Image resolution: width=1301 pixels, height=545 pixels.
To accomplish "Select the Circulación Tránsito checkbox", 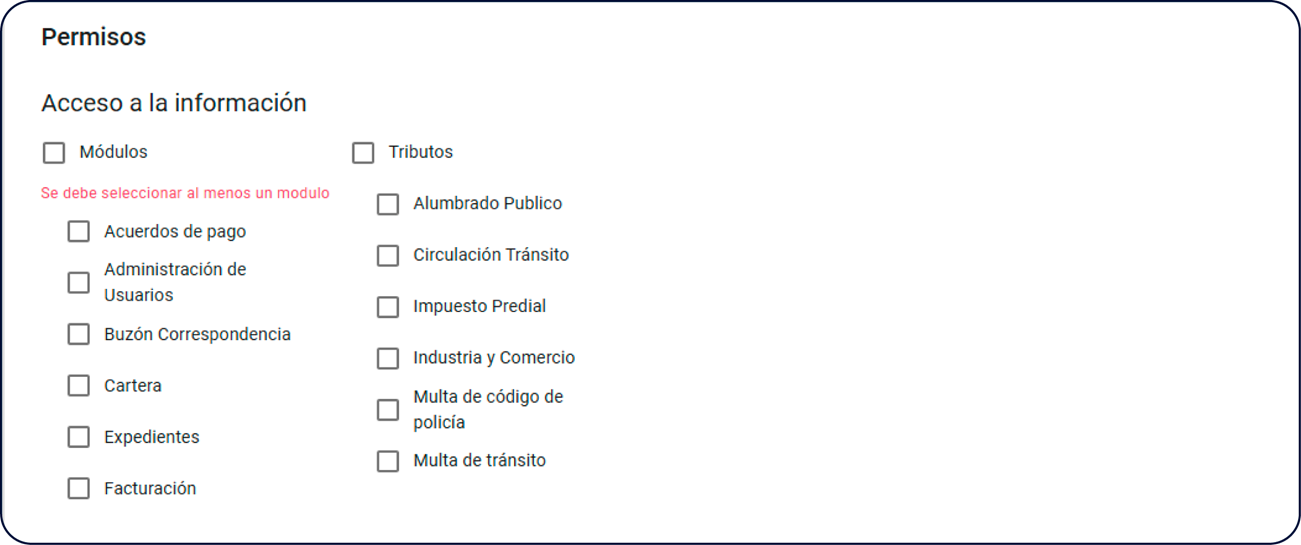I will (388, 256).
